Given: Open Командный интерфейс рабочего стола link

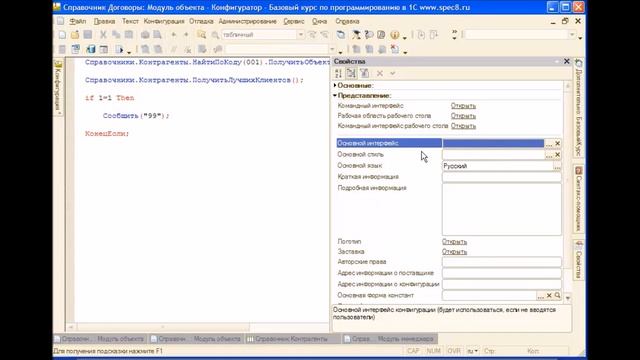Looking at the screenshot, I should tap(463, 126).
